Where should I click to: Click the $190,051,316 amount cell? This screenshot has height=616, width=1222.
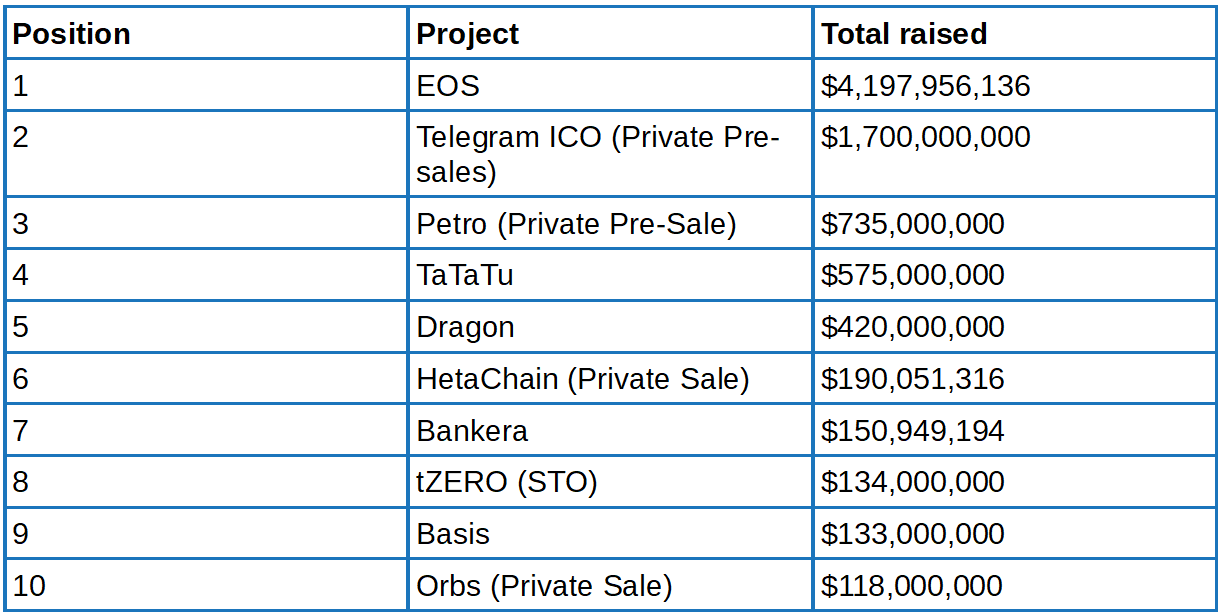coord(912,379)
